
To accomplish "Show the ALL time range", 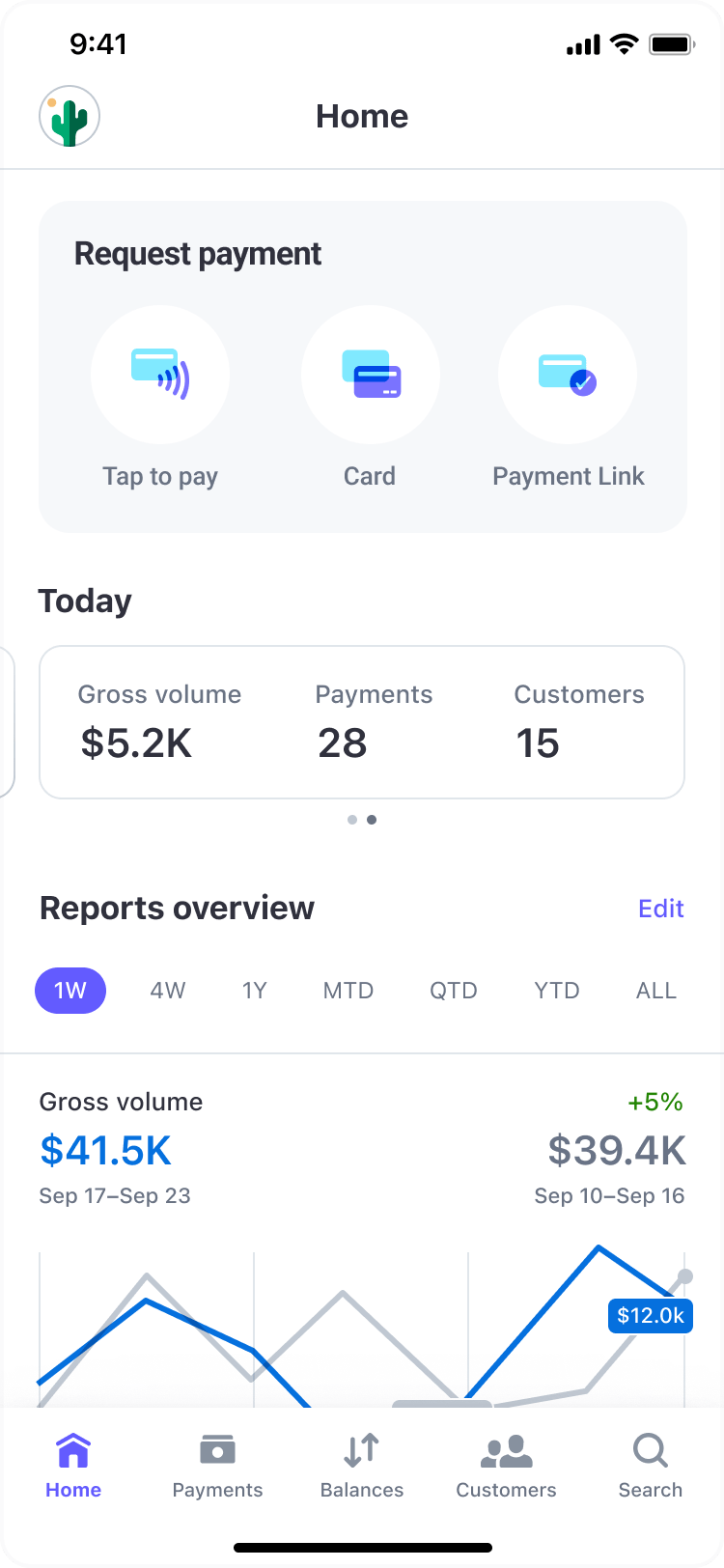I will 656,991.
